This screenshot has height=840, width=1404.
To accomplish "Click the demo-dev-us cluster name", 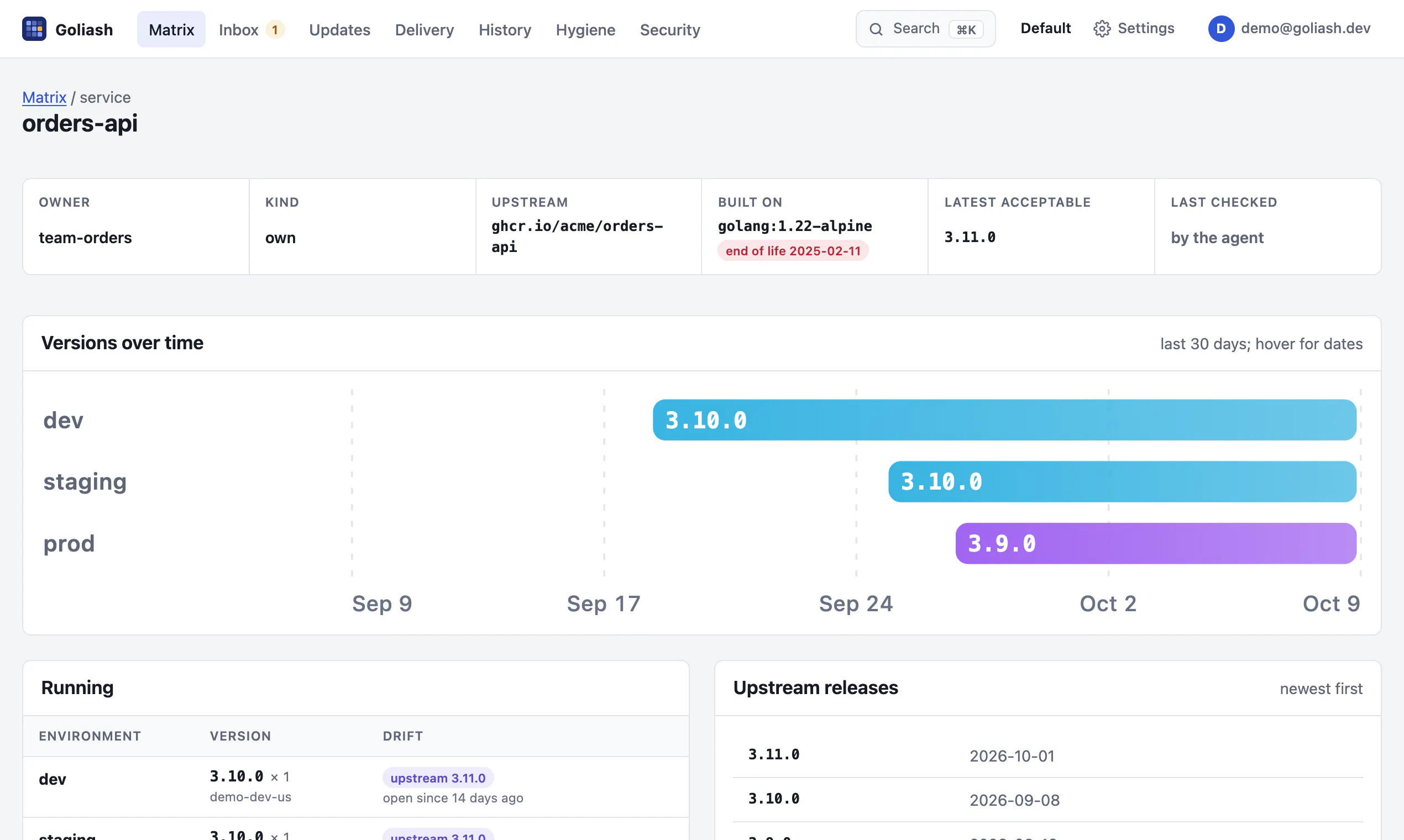I will (250, 797).
